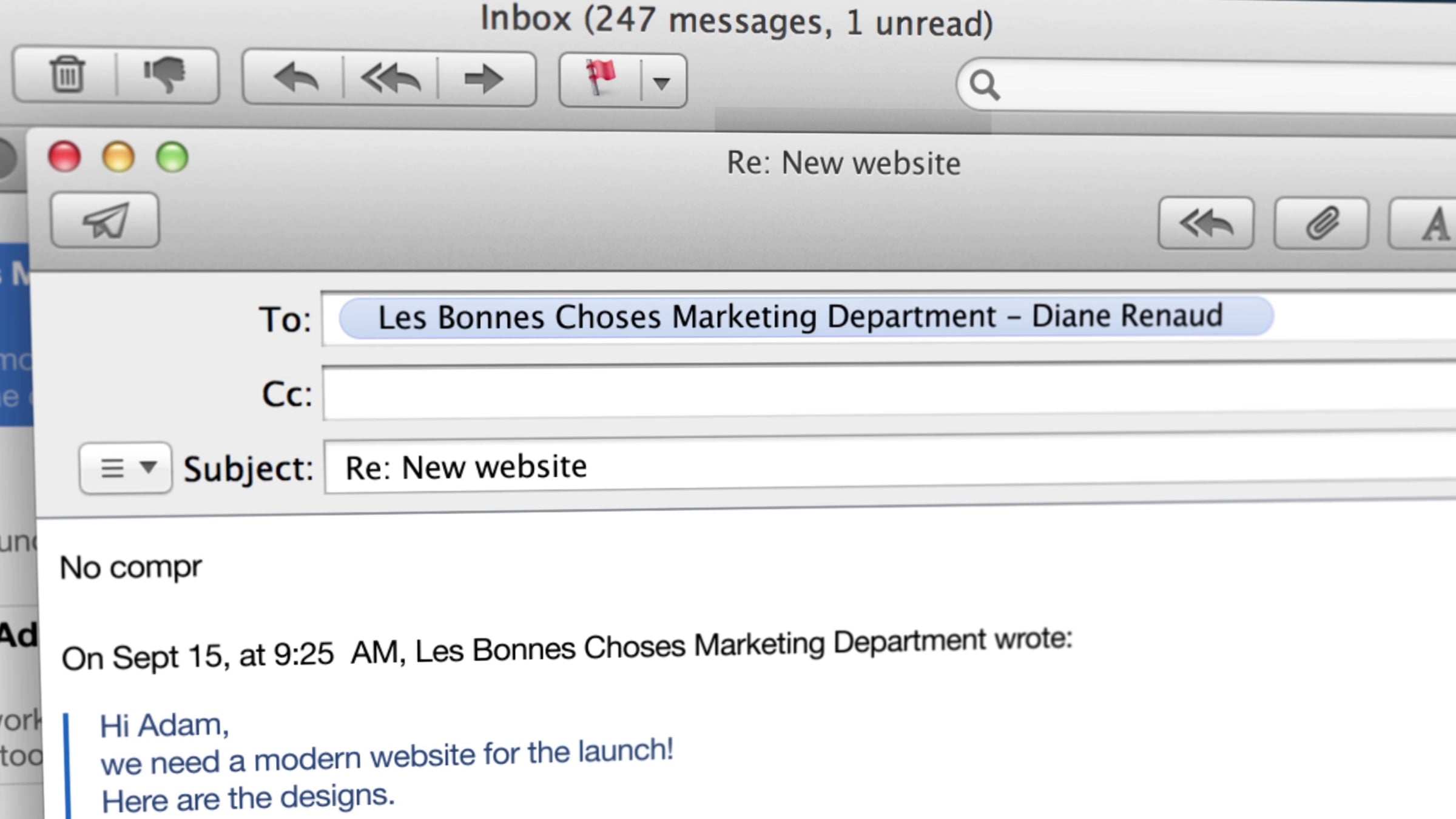This screenshot has width=1456, height=819.
Task: Select the Diane Renaud recipient token
Action: point(806,316)
